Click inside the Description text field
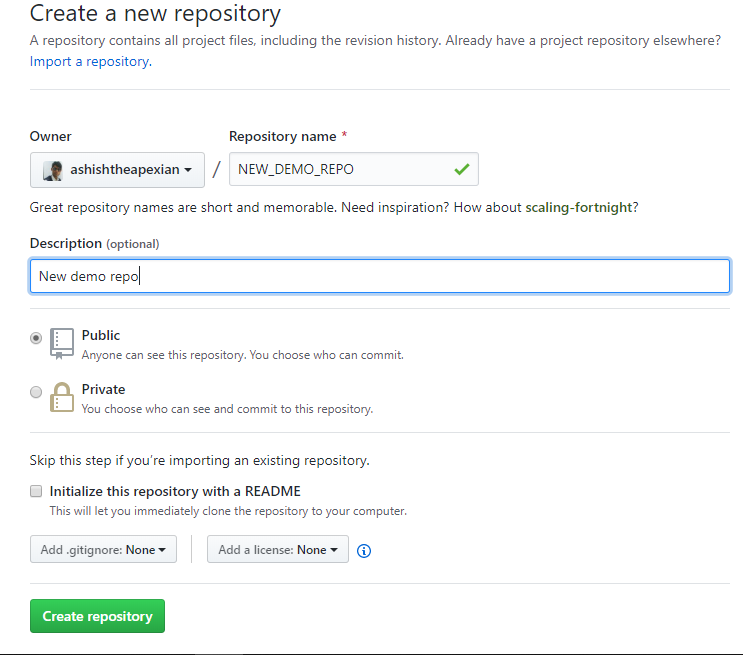The image size is (743, 655). [380, 276]
